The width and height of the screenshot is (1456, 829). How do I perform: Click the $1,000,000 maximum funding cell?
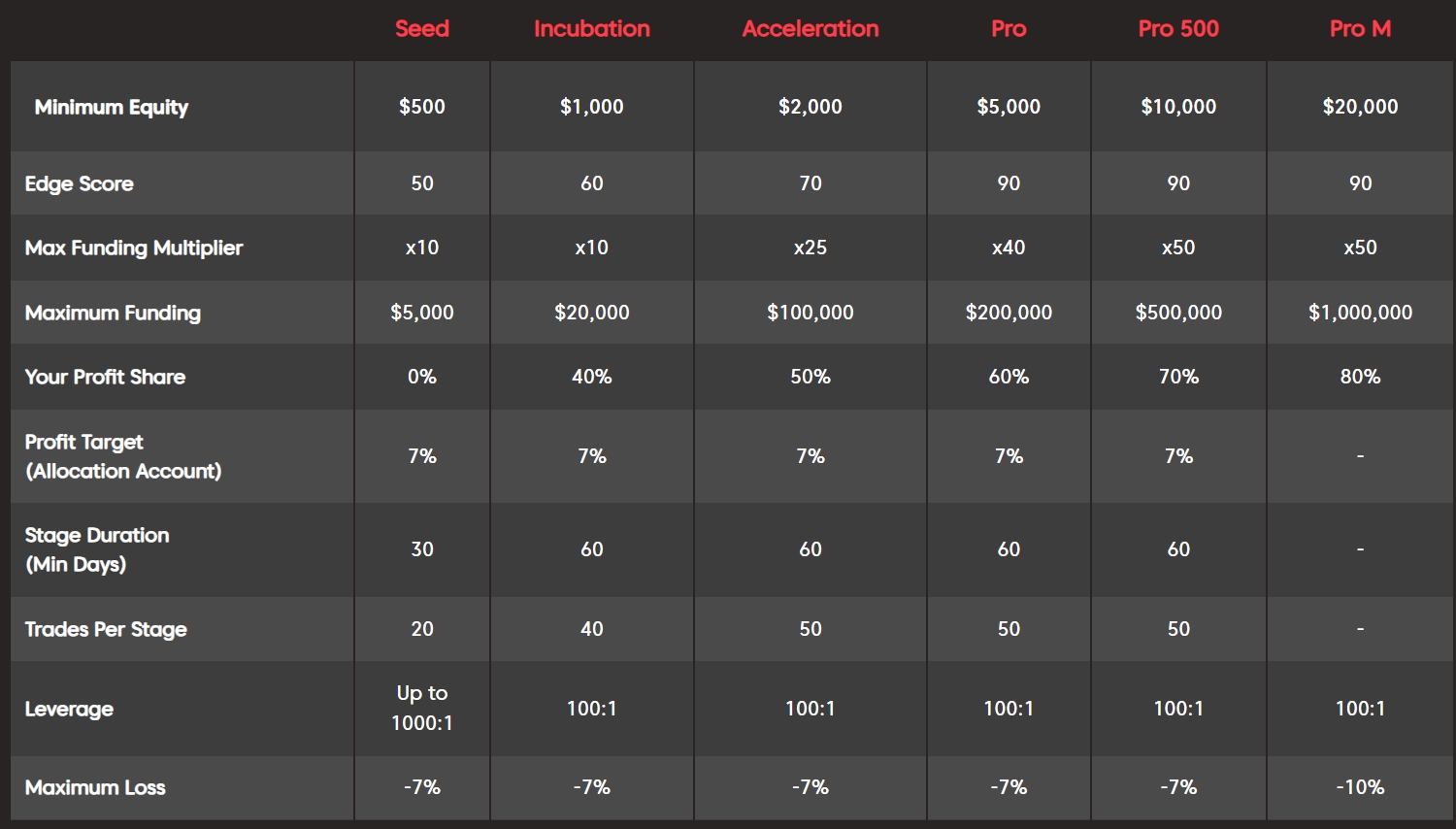tap(1359, 313)
